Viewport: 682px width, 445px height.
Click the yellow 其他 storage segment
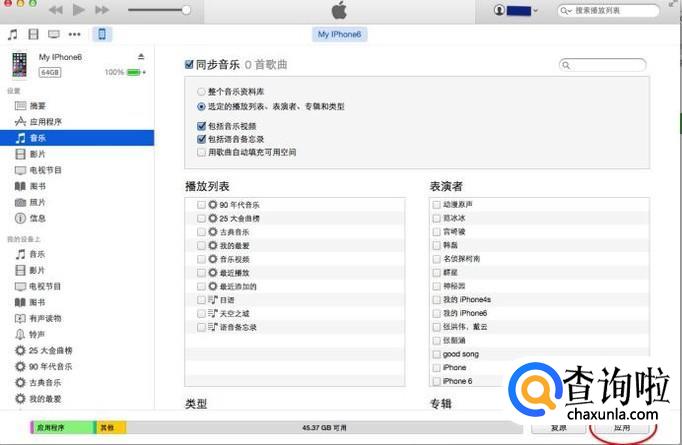click(111, 428)
